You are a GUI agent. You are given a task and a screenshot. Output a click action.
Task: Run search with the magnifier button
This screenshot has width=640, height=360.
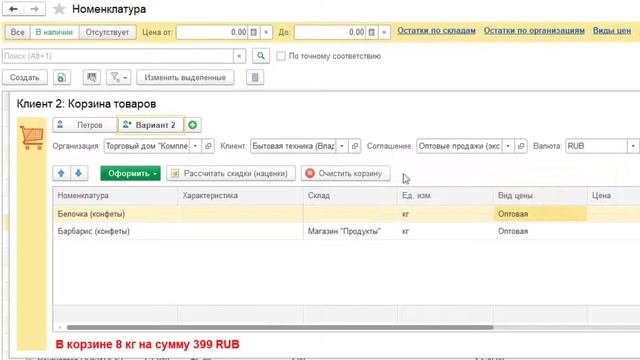[x=261, y=56]
